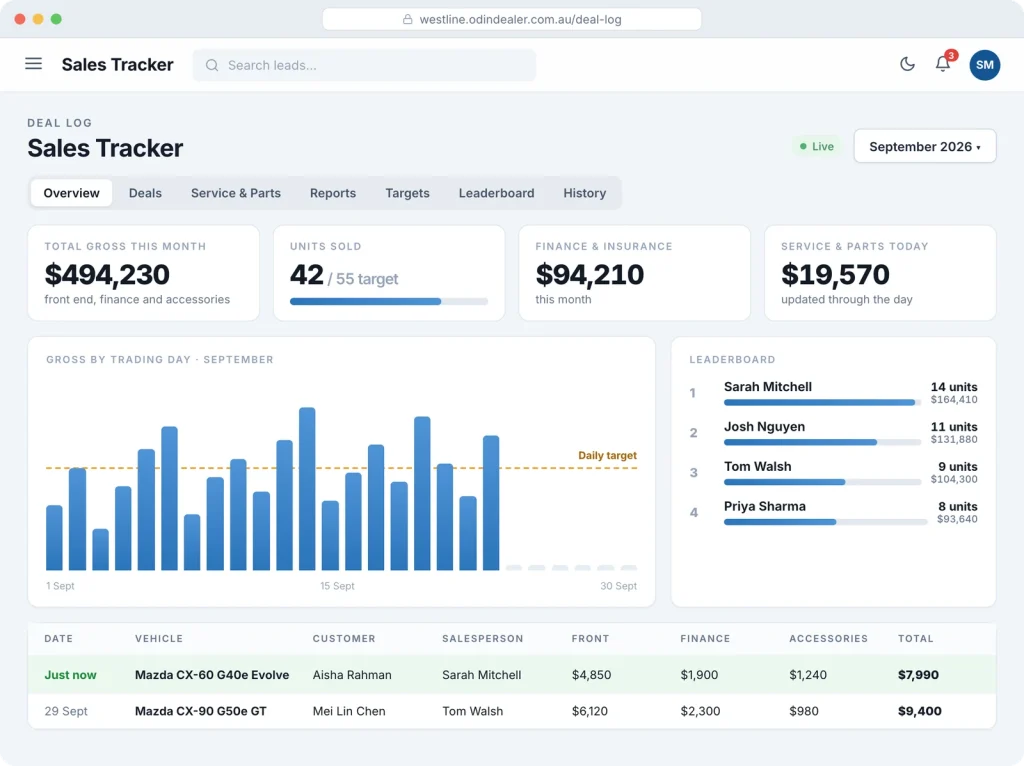Click the first bar at 1 Sept
This screenshot has width=1024, height=766.
click(54, 537)
